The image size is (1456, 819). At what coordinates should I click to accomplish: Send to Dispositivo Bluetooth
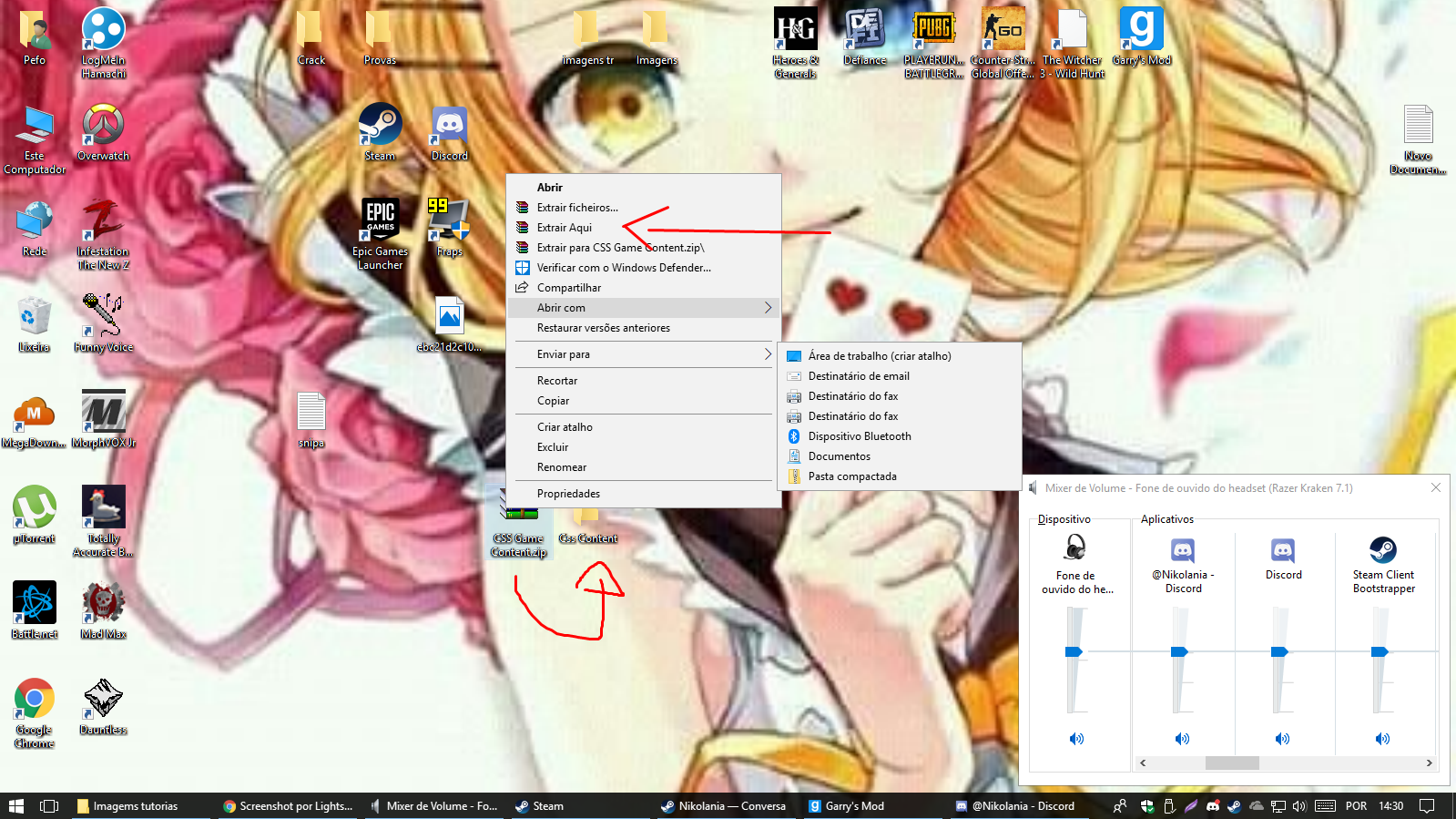(x=899, y=436)
